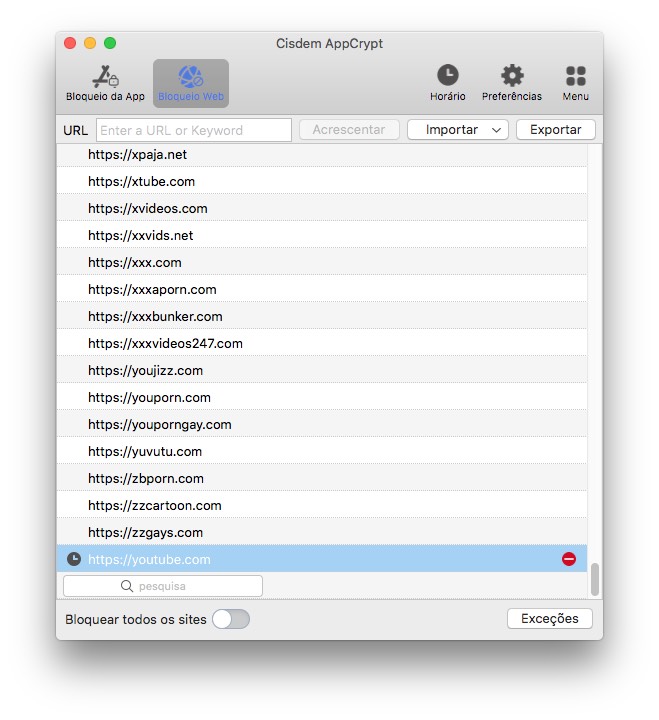This screenshot has width=659, height=720.
Task: Expand the Importar dropdown
Action: 457,129
